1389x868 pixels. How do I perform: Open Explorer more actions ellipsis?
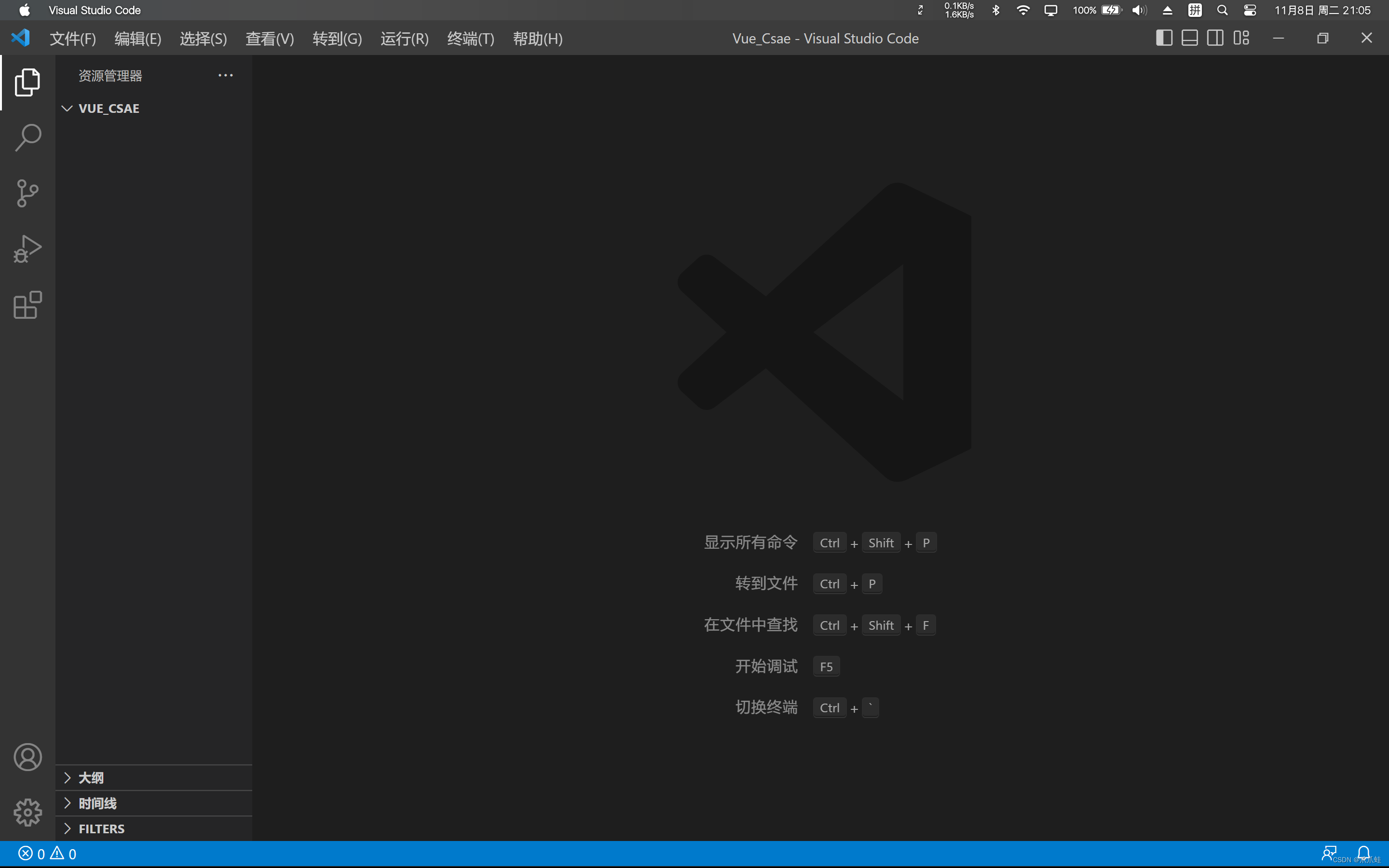(226, 75)
